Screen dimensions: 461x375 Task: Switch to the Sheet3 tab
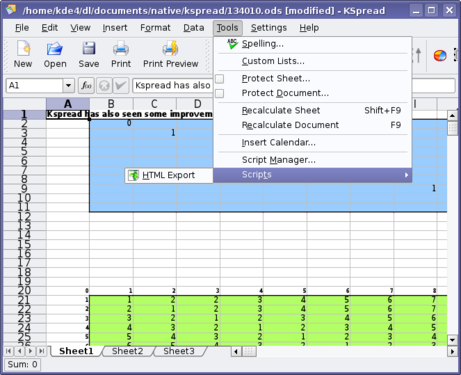pyautogui.click(x=179, y=351)
